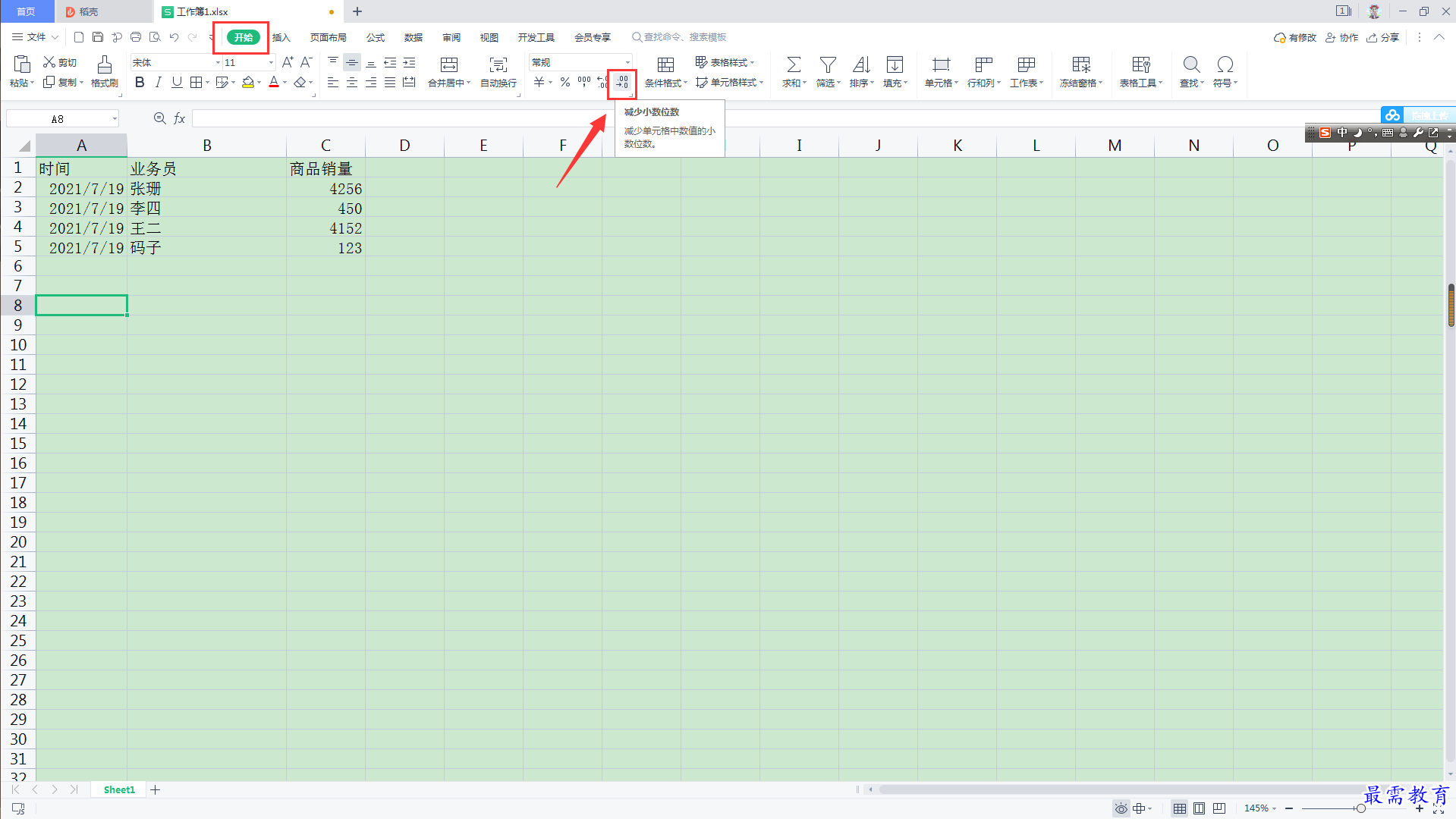
Task: Select the Sheet1 tab
Action: [119, 789]
